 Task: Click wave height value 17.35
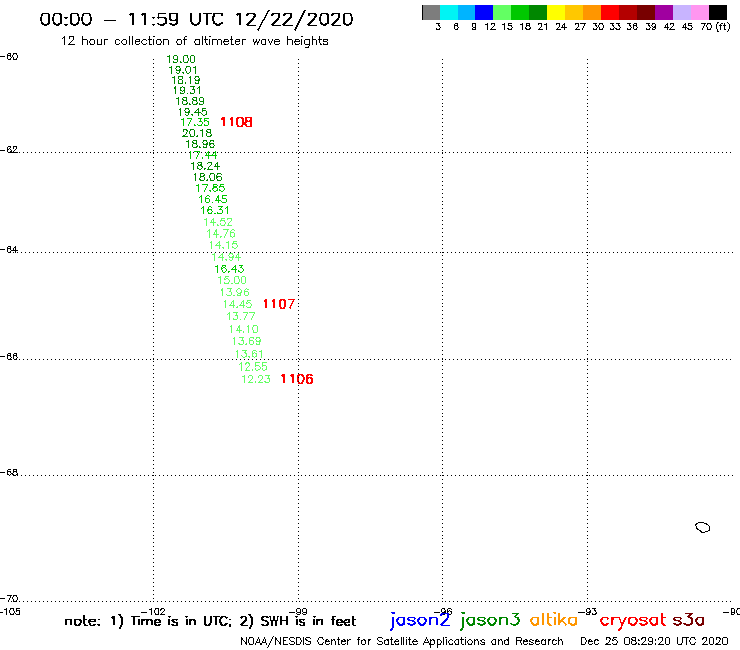click(x=195, y=122)
